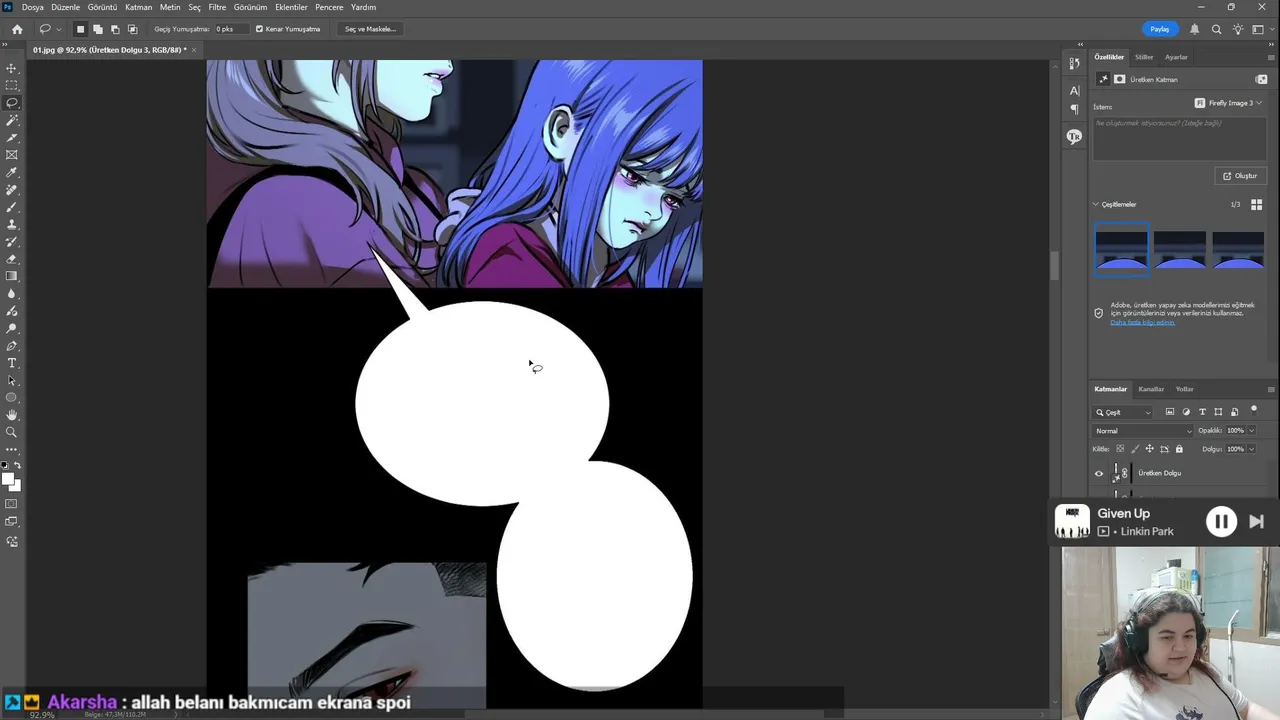Open the Opaklık slider dropdown arrow
This screenshot has height=720, width=1280.
click(x=1252, y=431)
